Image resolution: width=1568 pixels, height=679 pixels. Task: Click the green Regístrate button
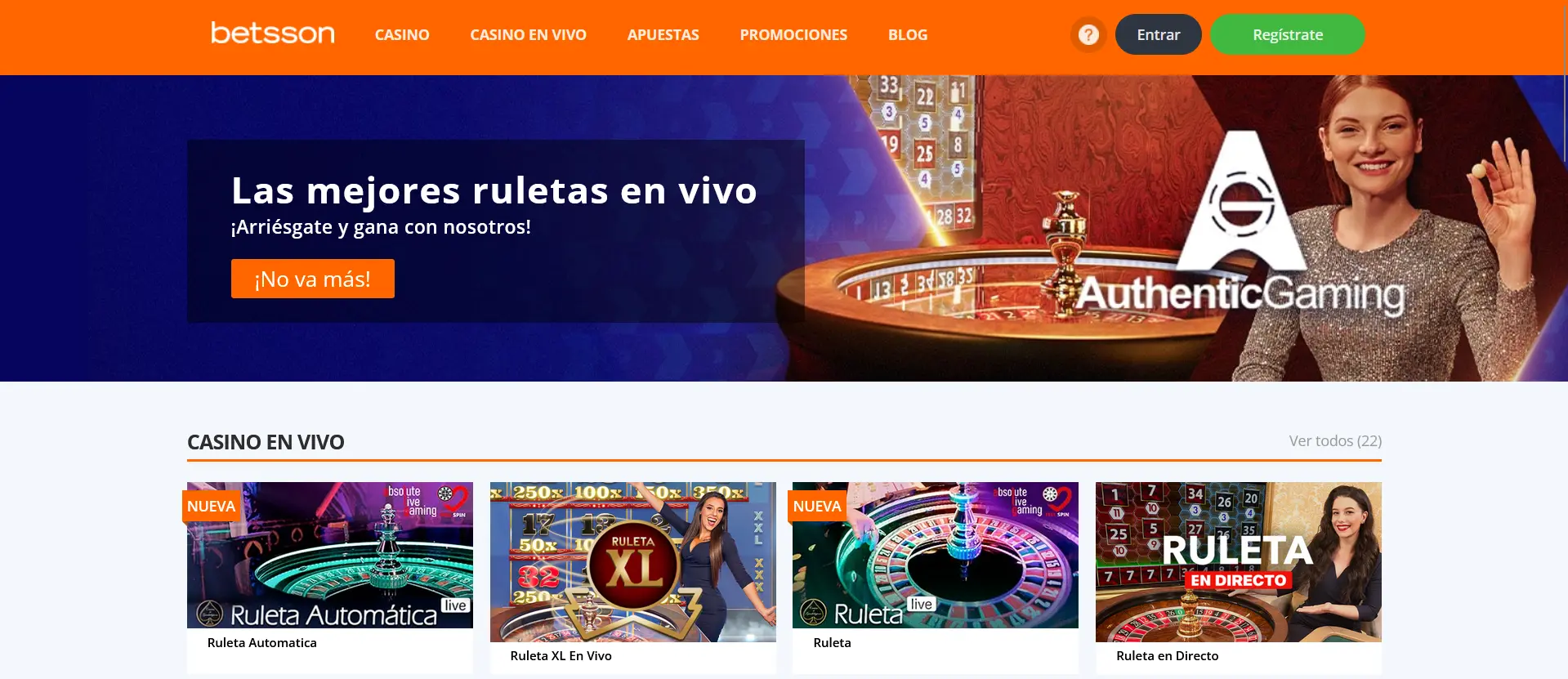coord(1288,34)
